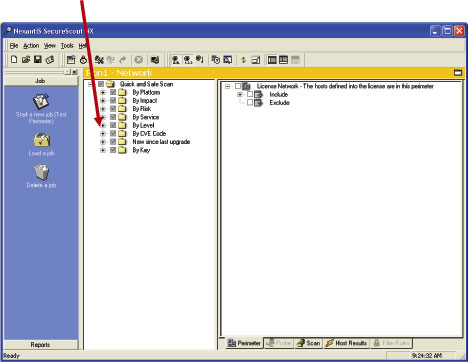The width and height of the screenshot is (468, 362).
Task: Expand the Include node
Action: coord(240,95)
